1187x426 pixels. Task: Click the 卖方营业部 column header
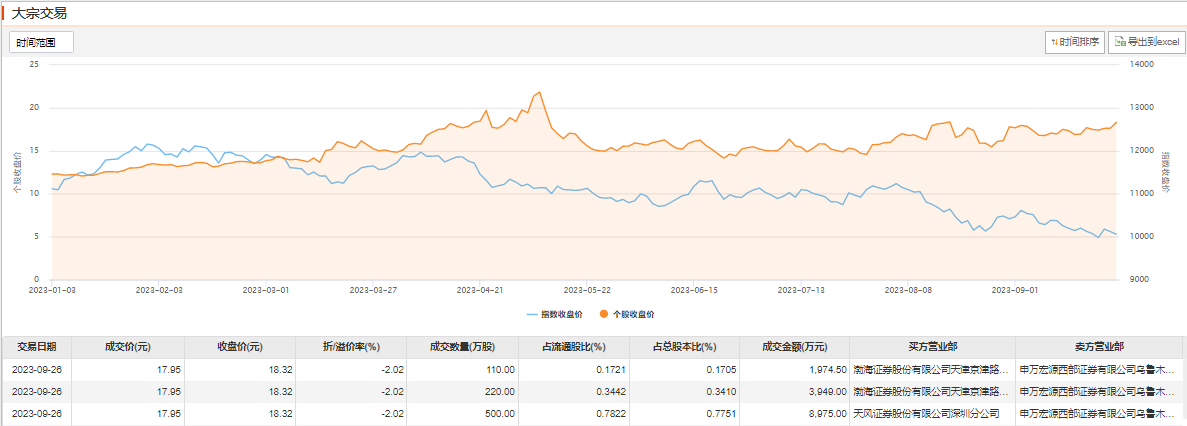click(x=1099, y=347)
